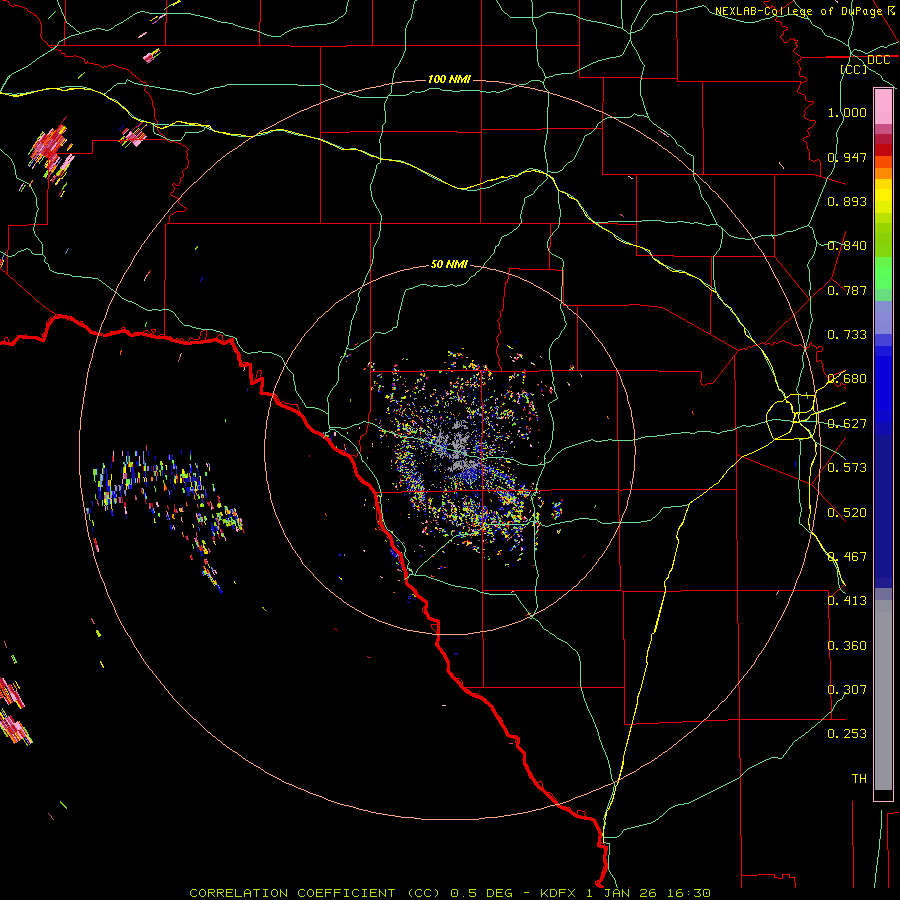This screenshot has height=900, width=900.
Task: Click the DCC label above color scale
Action: click(x=878, y=60)
